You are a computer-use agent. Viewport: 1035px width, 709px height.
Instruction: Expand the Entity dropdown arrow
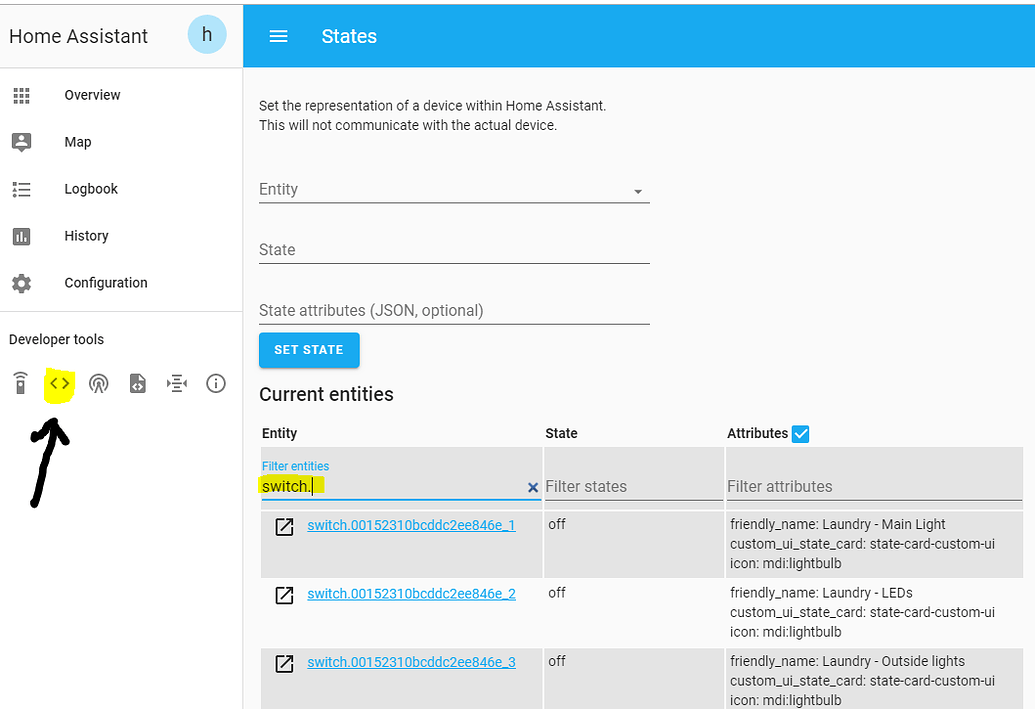tap(638, 191)
